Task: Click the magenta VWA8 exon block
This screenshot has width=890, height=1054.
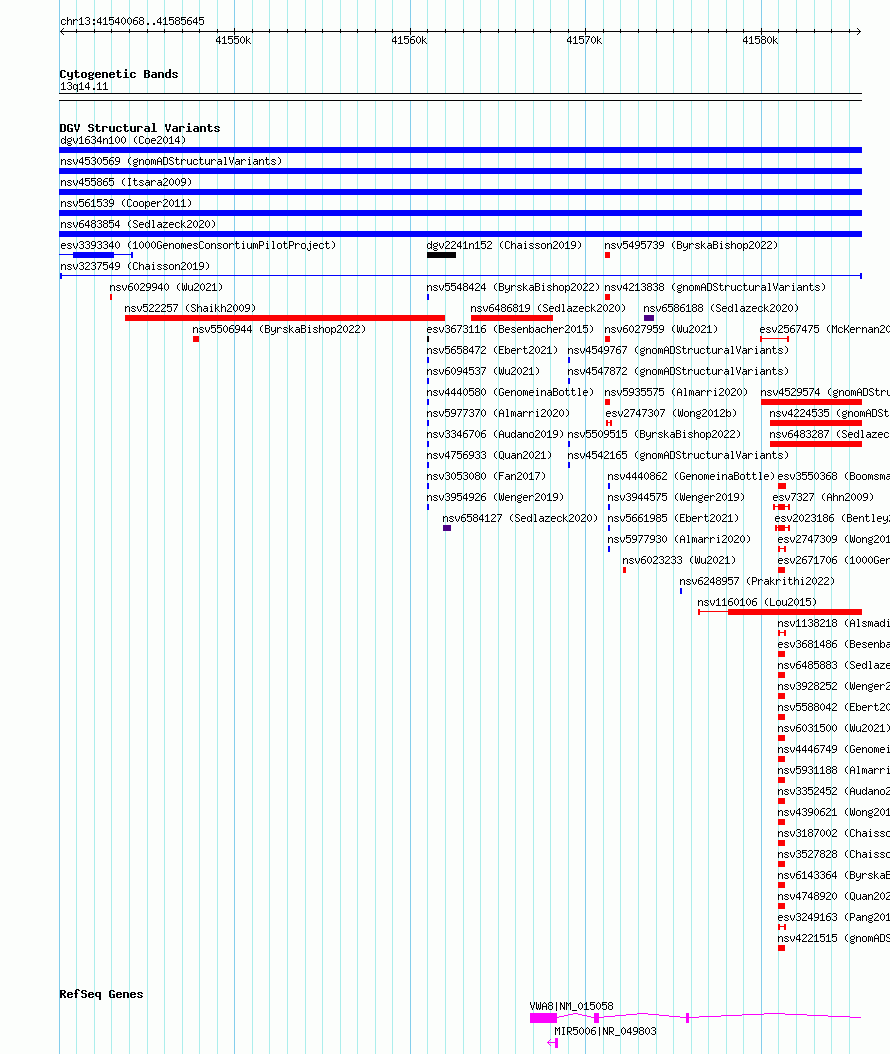Action: 543,1018
